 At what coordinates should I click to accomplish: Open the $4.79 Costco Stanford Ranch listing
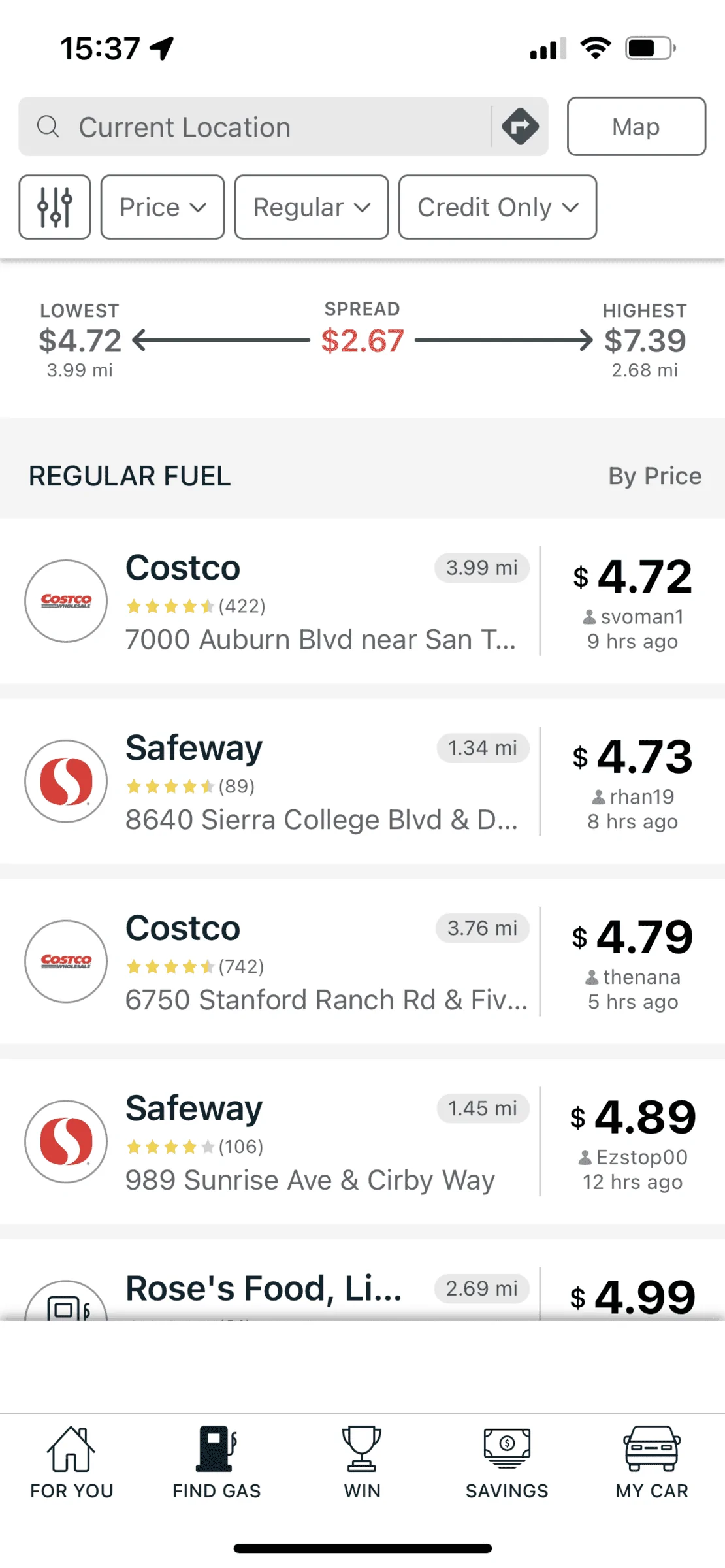click(x=362, y=961)
